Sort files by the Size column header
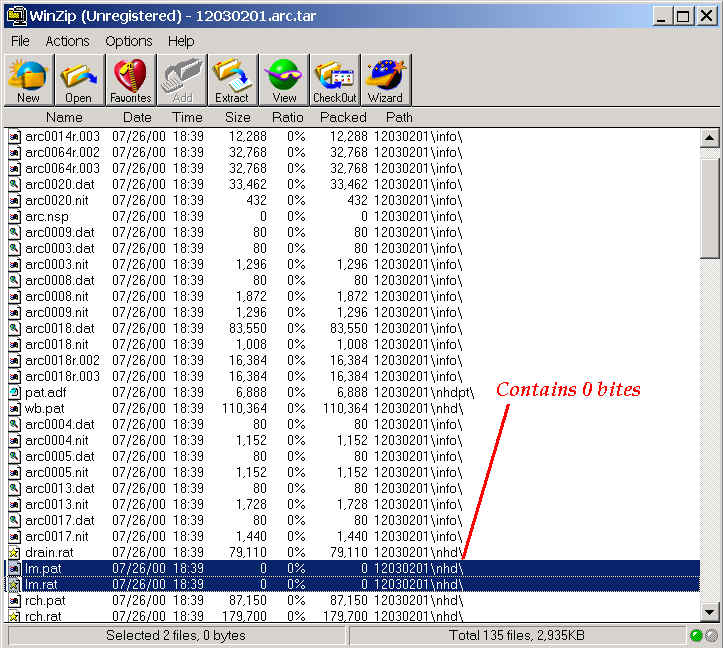 [x=238, y=117]
